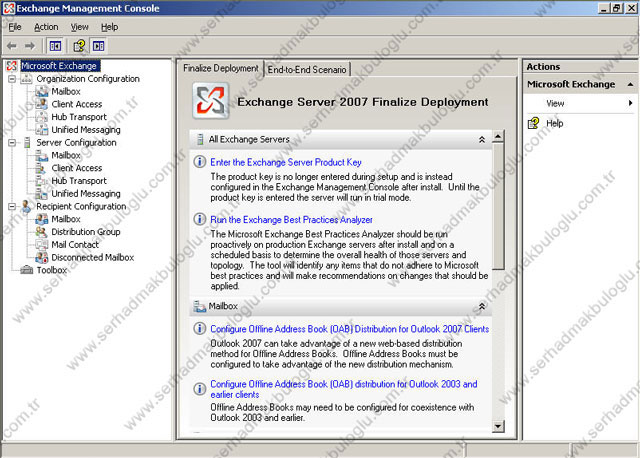Collapse the All Exchange Servers section
Screen dimensions: 640x458
pyautogui.click(x=481, y=140)
